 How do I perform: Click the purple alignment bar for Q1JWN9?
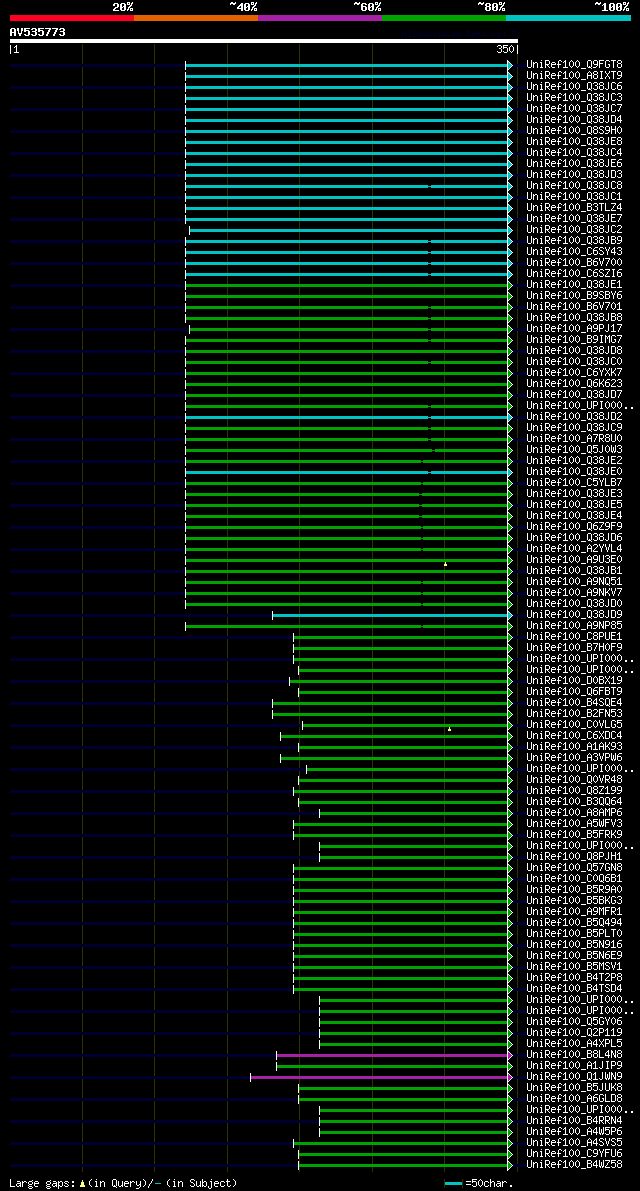[x=380, y=1077]
